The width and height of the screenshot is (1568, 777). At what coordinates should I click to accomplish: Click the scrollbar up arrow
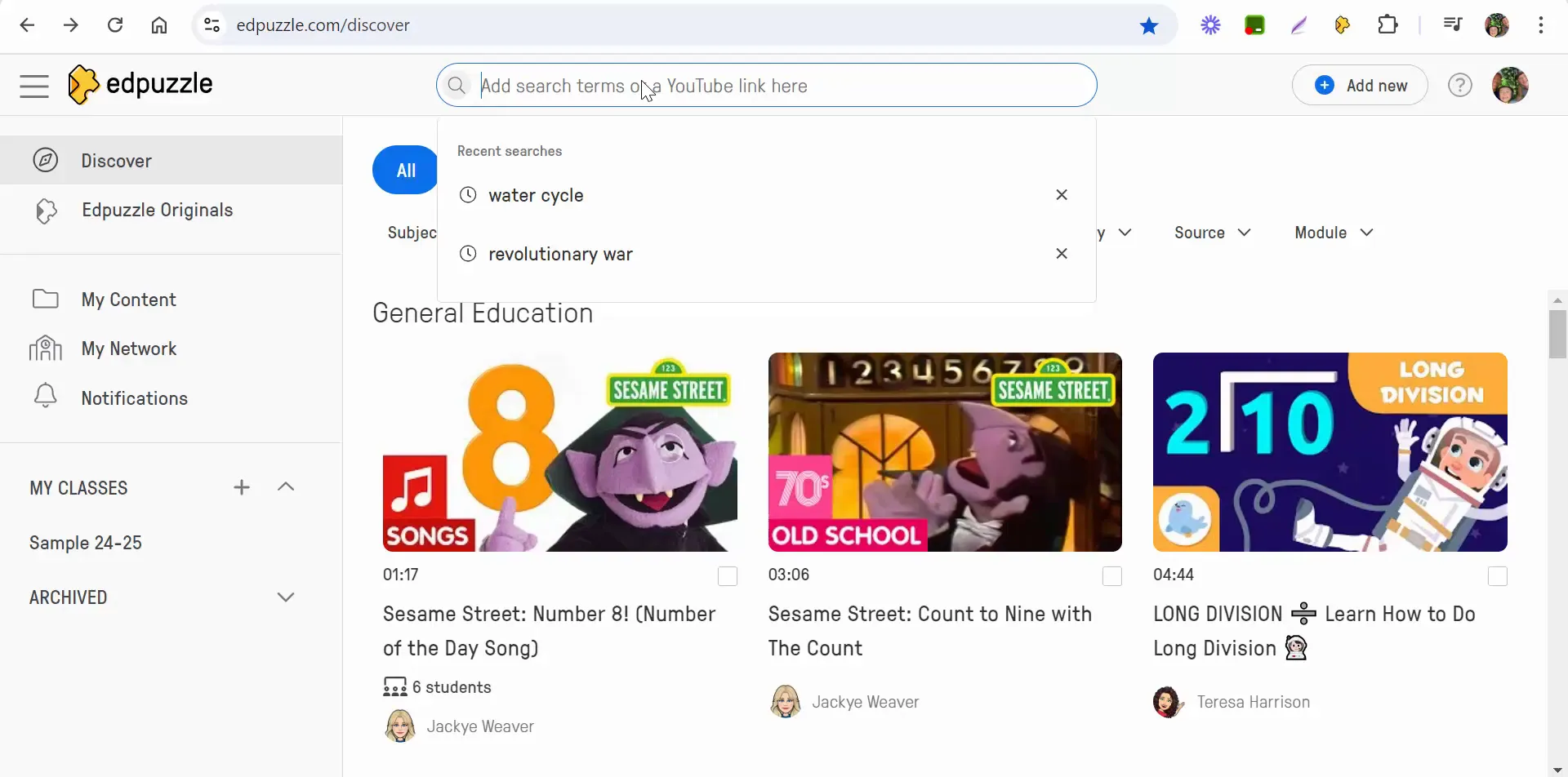tap(1557, 300)
